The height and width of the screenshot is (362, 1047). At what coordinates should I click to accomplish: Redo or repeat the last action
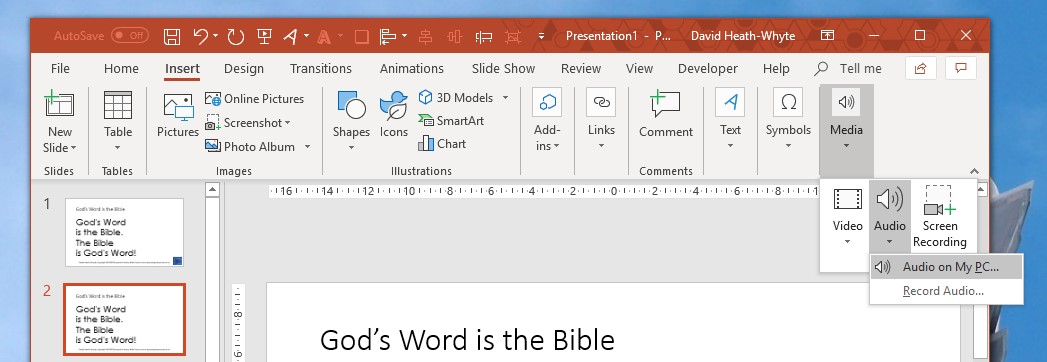pos(235,36)
